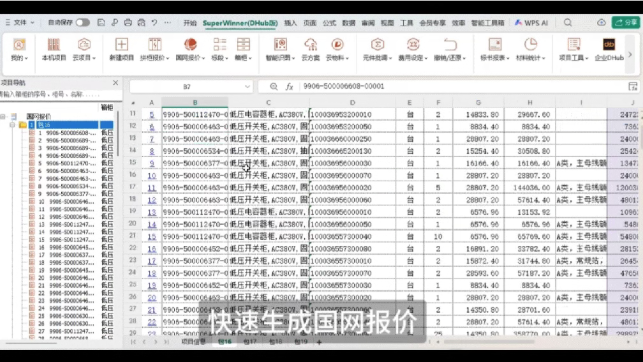The height and width of the screenshot is (362, 643).
Task: Go to first sheet navigation arrow
Action: coord(133,342)
